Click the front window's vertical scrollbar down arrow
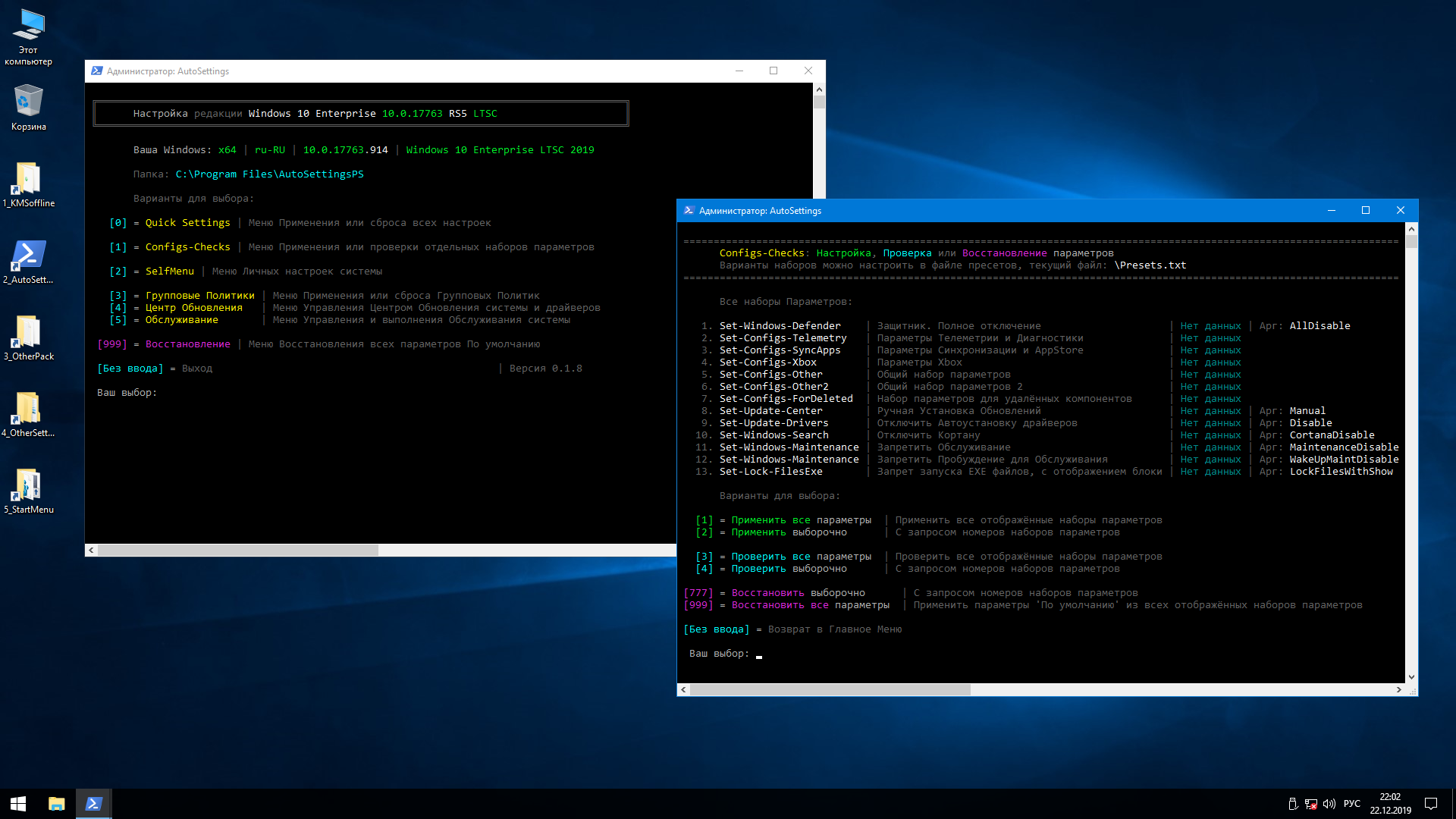This screenshot has height=819, width=1456. click(x=1411, y=677)
